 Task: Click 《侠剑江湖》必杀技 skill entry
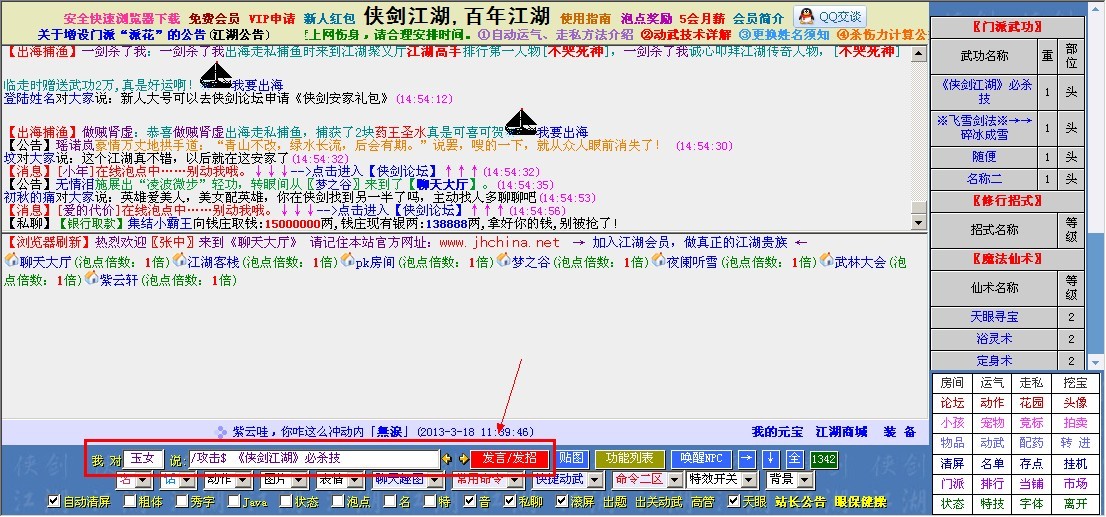(985, 92)
